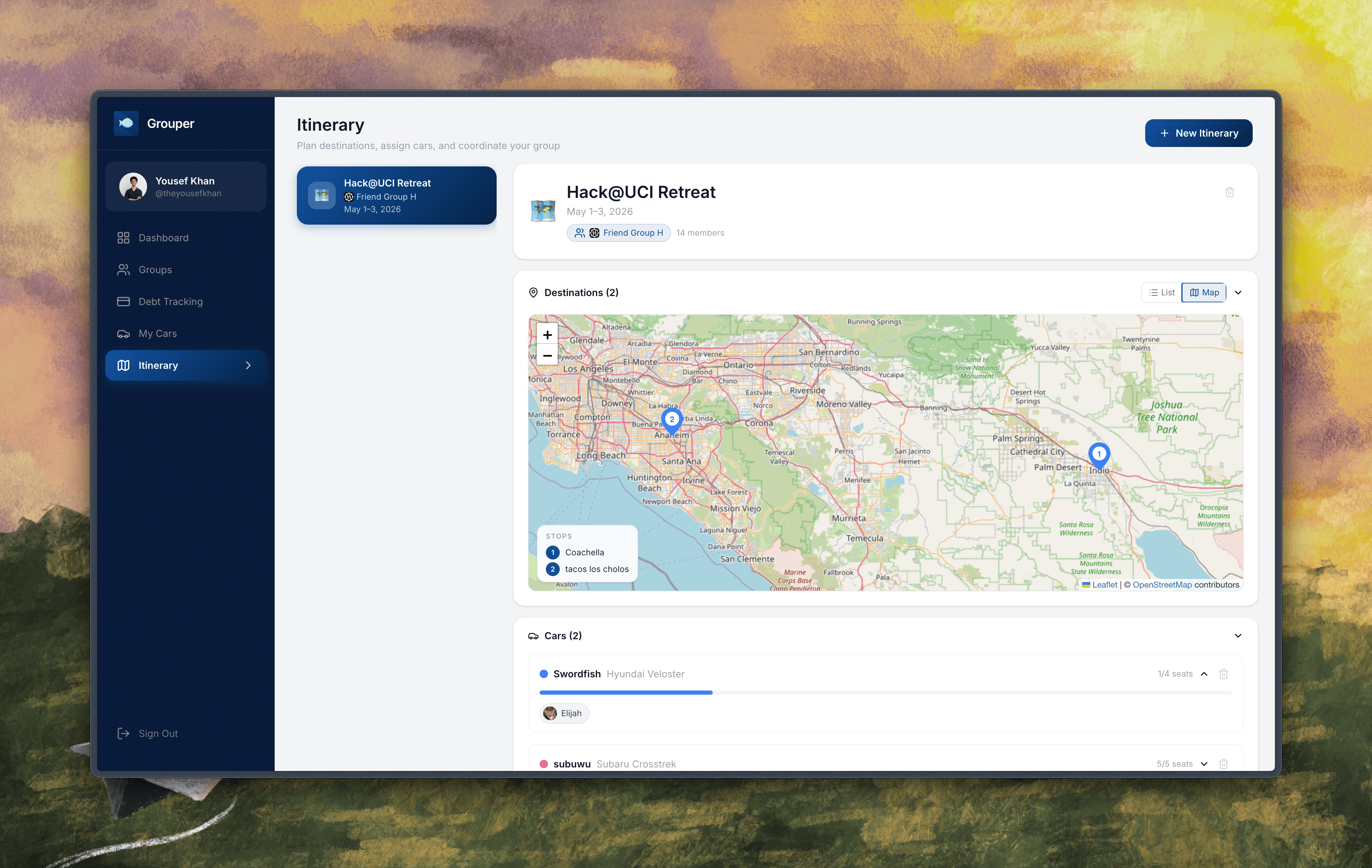Delete the Hack@UCI Retreat itinerary via trash icon
The height and width of the screenshot is (868, 1372).
tap(1229, 192)
